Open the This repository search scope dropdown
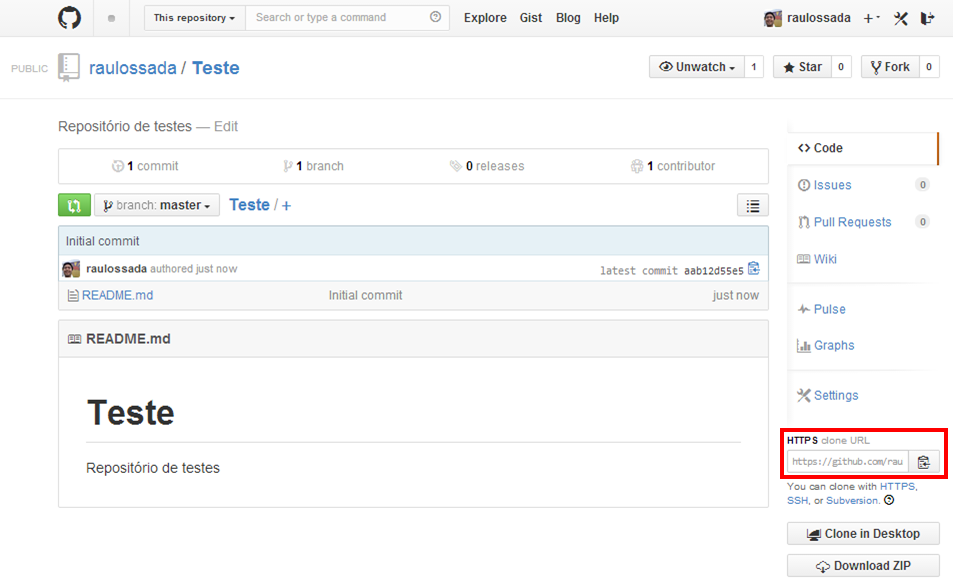Viewport: 953px width, 586px height. coord(194,18)
